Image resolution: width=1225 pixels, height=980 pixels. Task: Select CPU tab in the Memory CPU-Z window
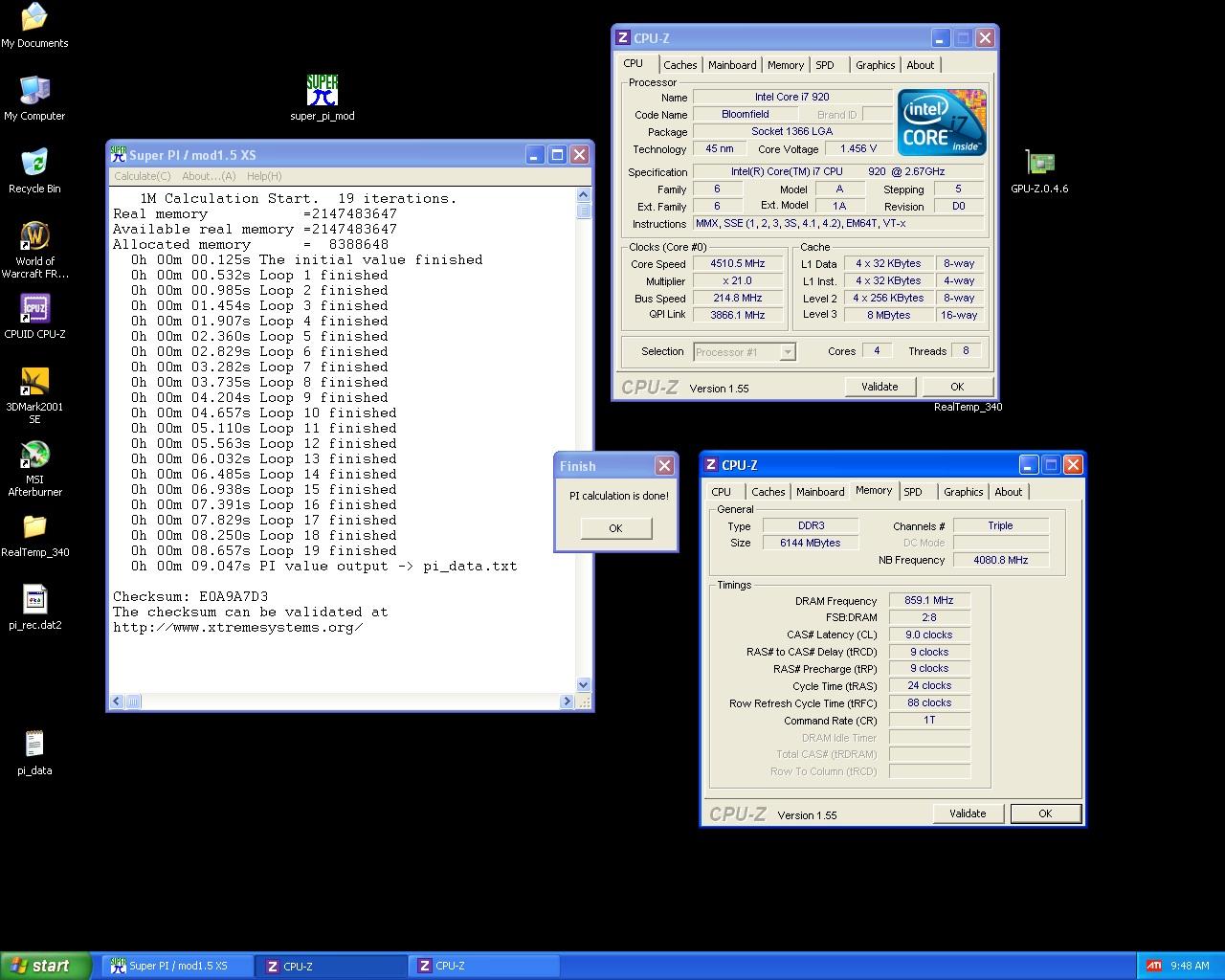point(722,492)
